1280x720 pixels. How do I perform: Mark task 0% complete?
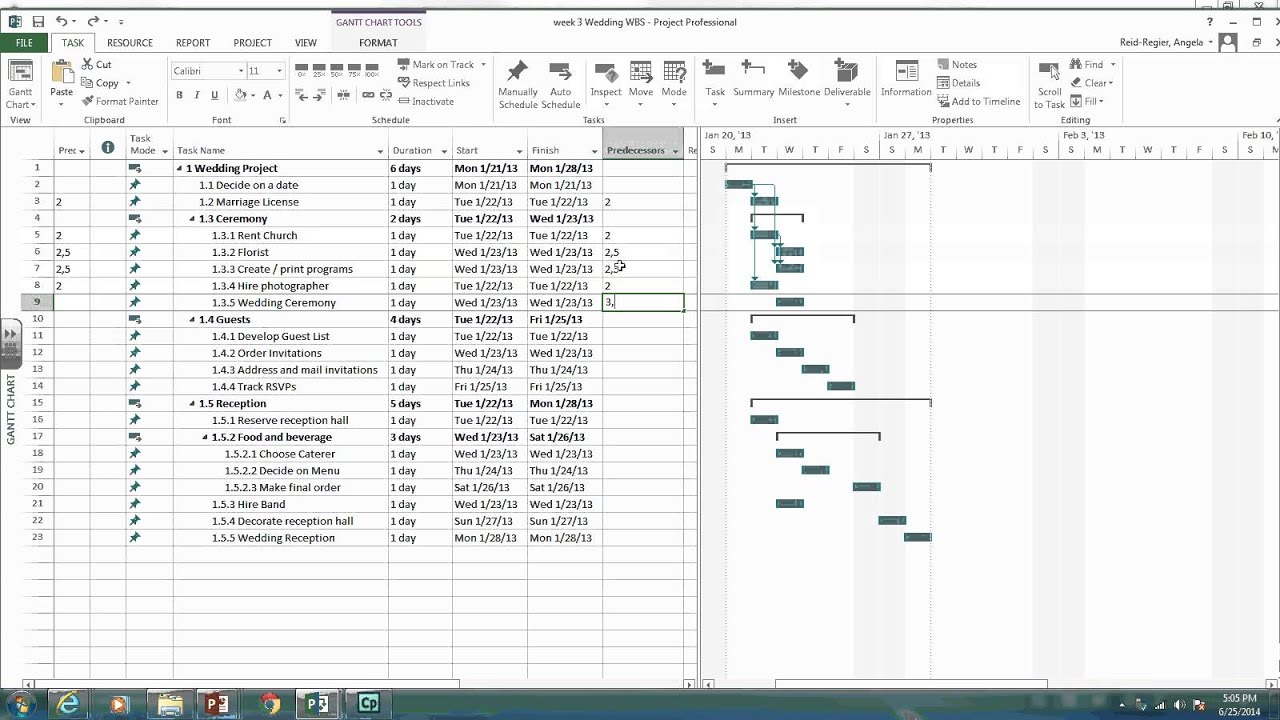tap(302, 70)
